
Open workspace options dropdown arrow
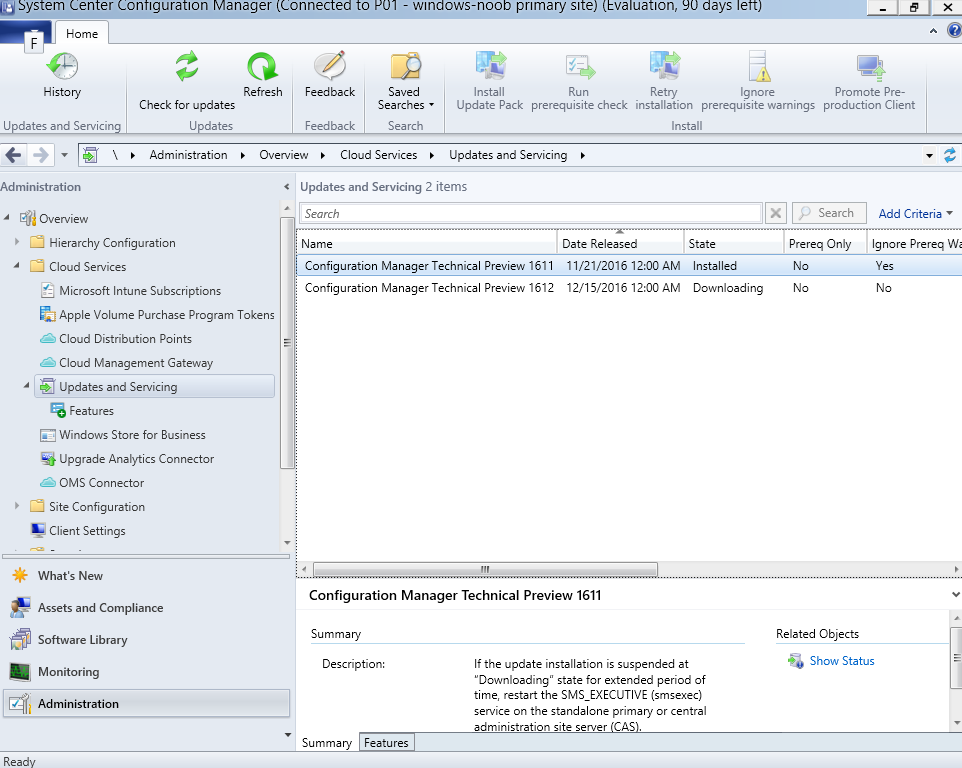pyautogui.click(x=288, y=735)
